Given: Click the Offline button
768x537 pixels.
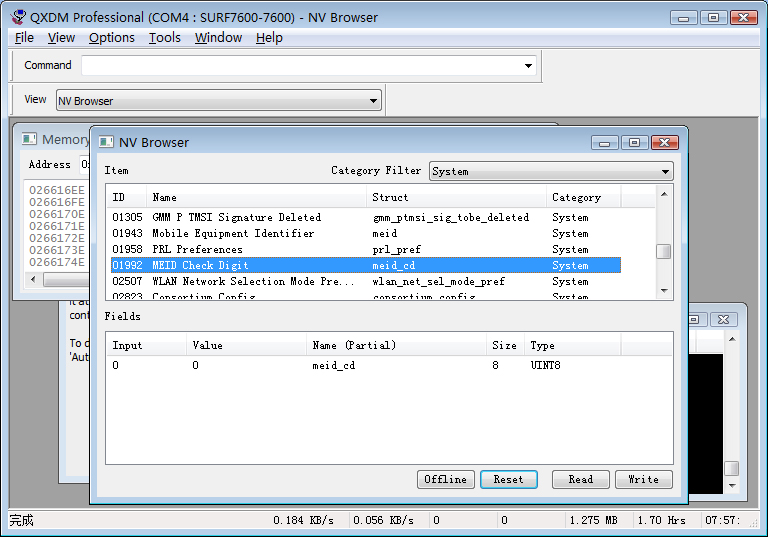Looking at the screenshot, I should tap(446, 479).
